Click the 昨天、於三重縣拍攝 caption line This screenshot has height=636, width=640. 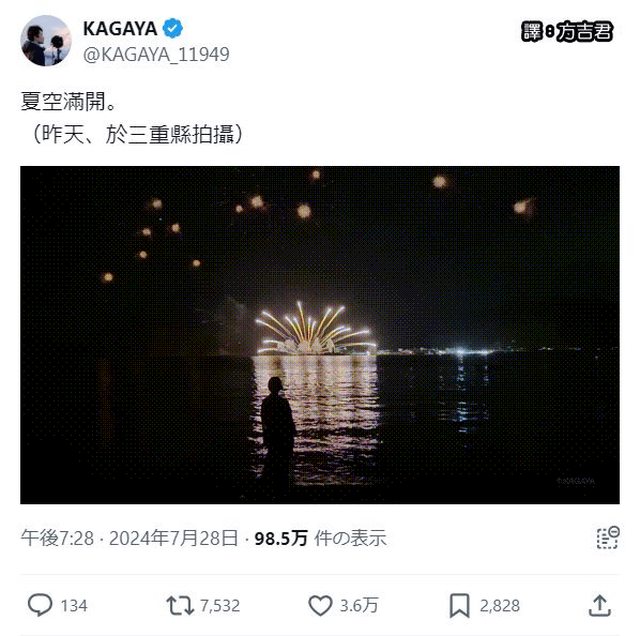(138, 134)
